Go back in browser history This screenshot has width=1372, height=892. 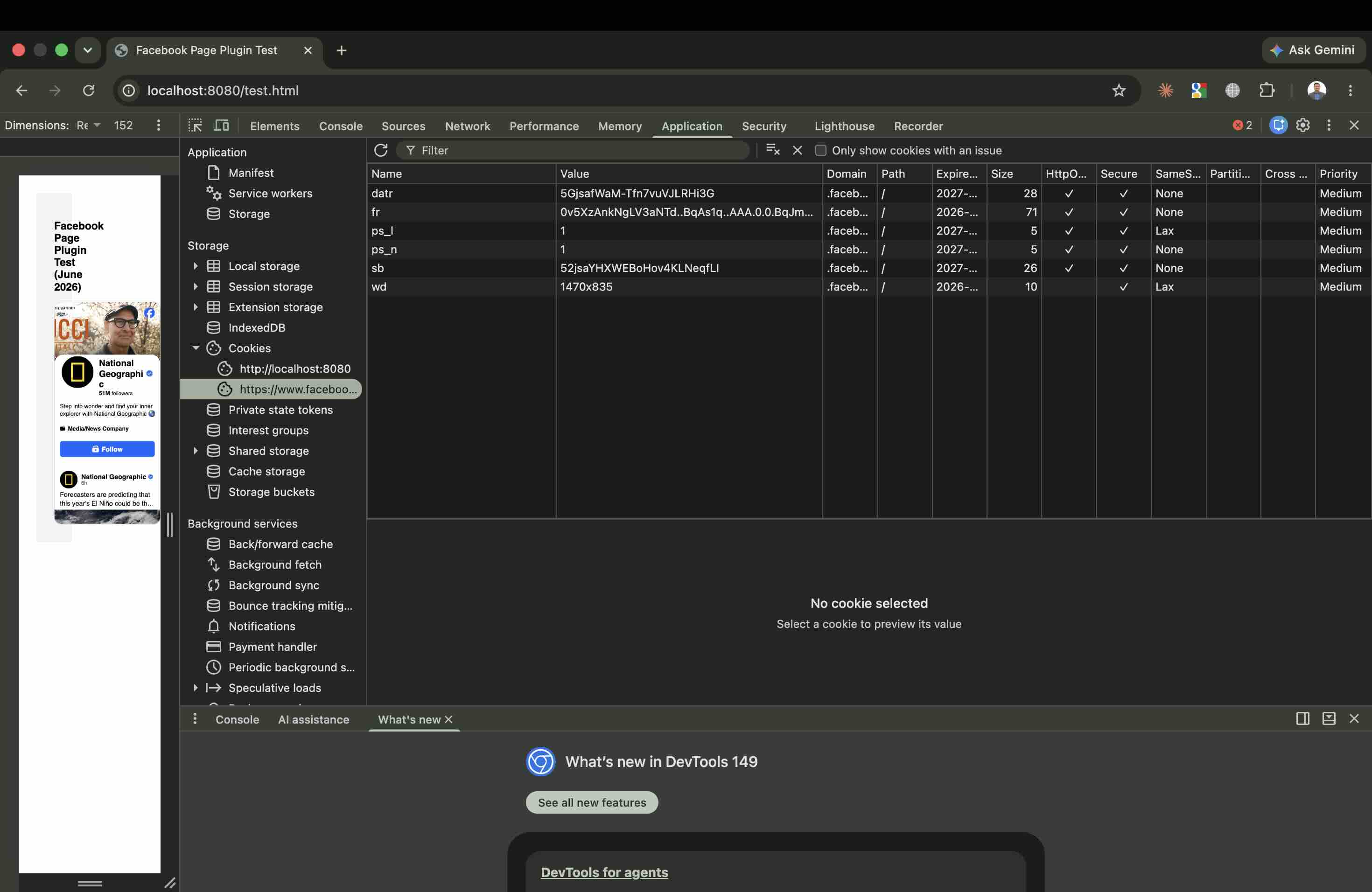tap(21, 91)
